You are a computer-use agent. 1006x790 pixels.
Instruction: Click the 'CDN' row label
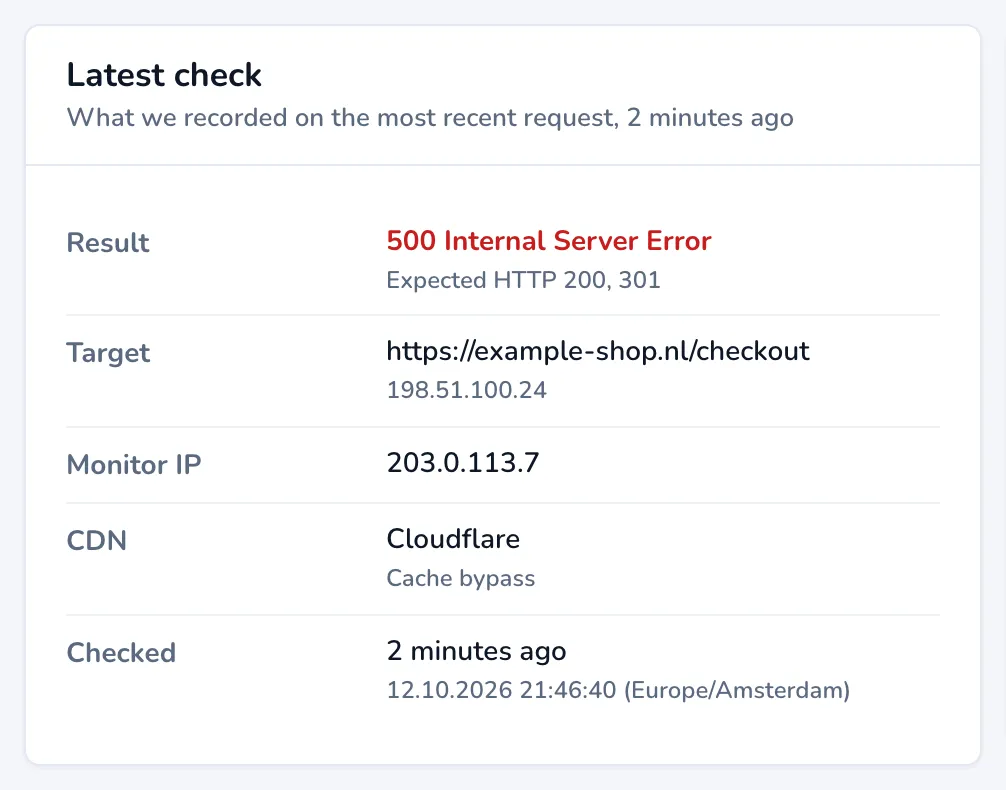point(96,540)
